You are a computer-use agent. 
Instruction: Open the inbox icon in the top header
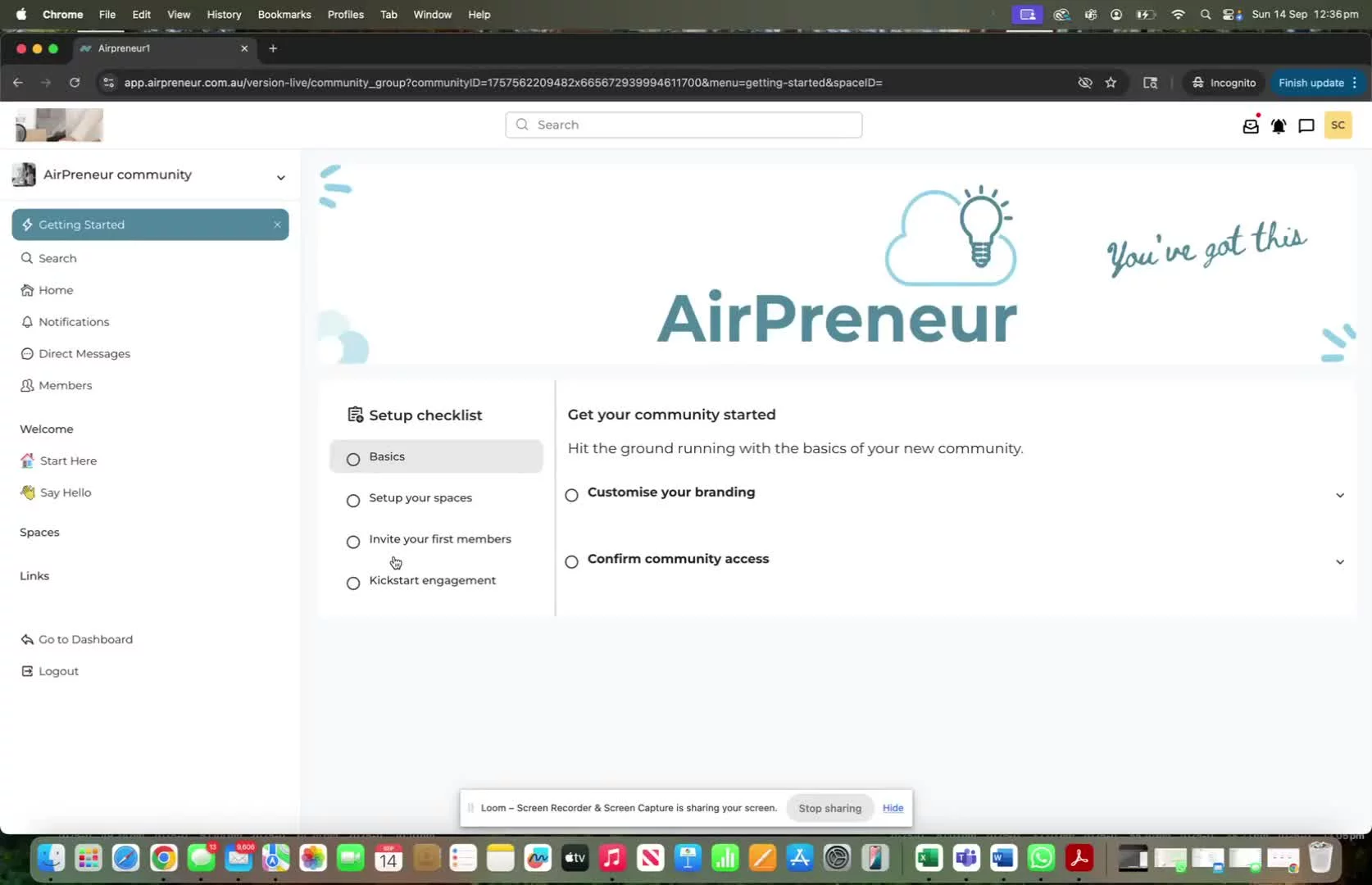click(x=1251, y=125)
